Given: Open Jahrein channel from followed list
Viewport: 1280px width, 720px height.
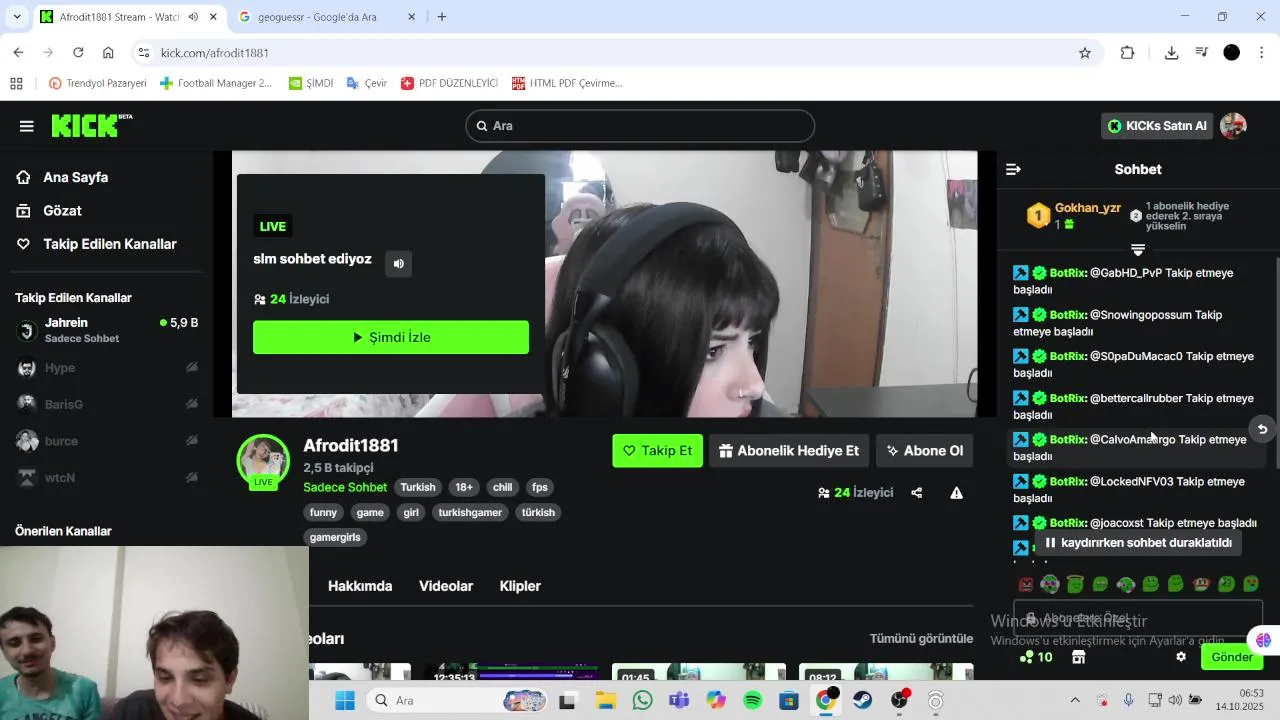Looking at the screenshot, I should (107, 330).
